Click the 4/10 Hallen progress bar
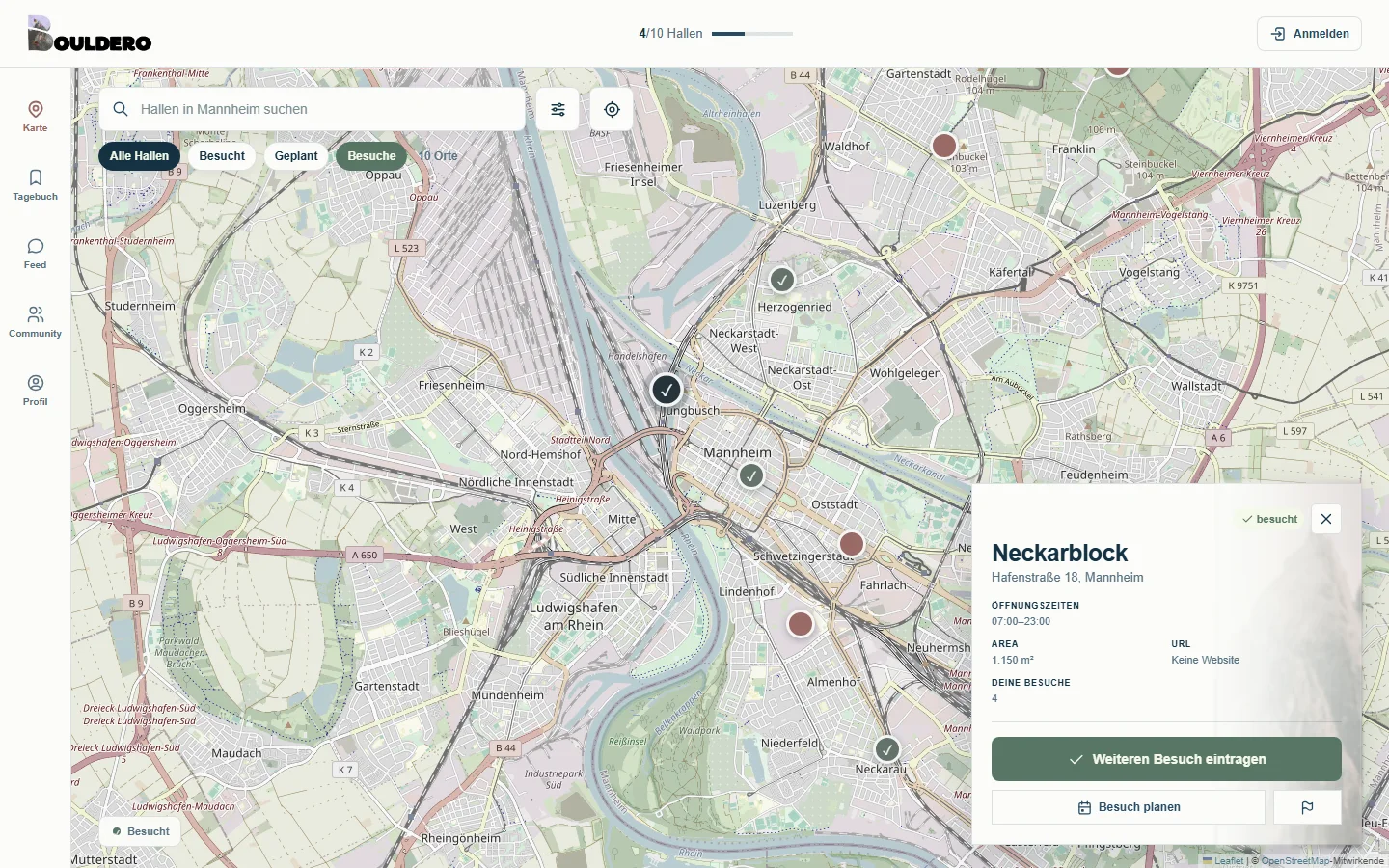This screenshot has width=1389, height=868. pyautogui.click(x=752, y=34)
